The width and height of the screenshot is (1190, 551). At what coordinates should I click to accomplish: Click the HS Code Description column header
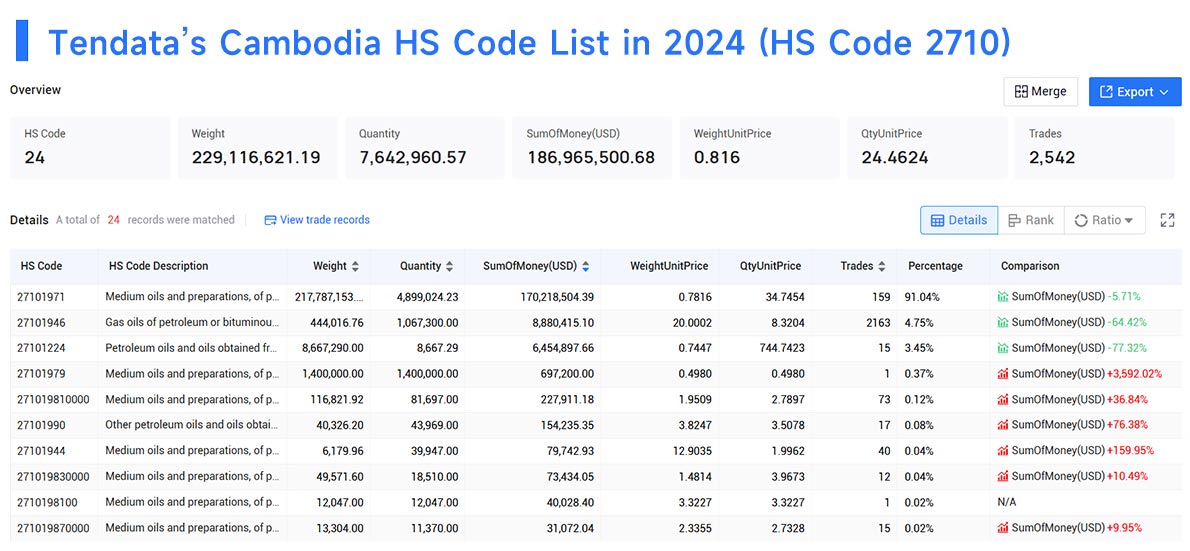click(x=159, y=266)
